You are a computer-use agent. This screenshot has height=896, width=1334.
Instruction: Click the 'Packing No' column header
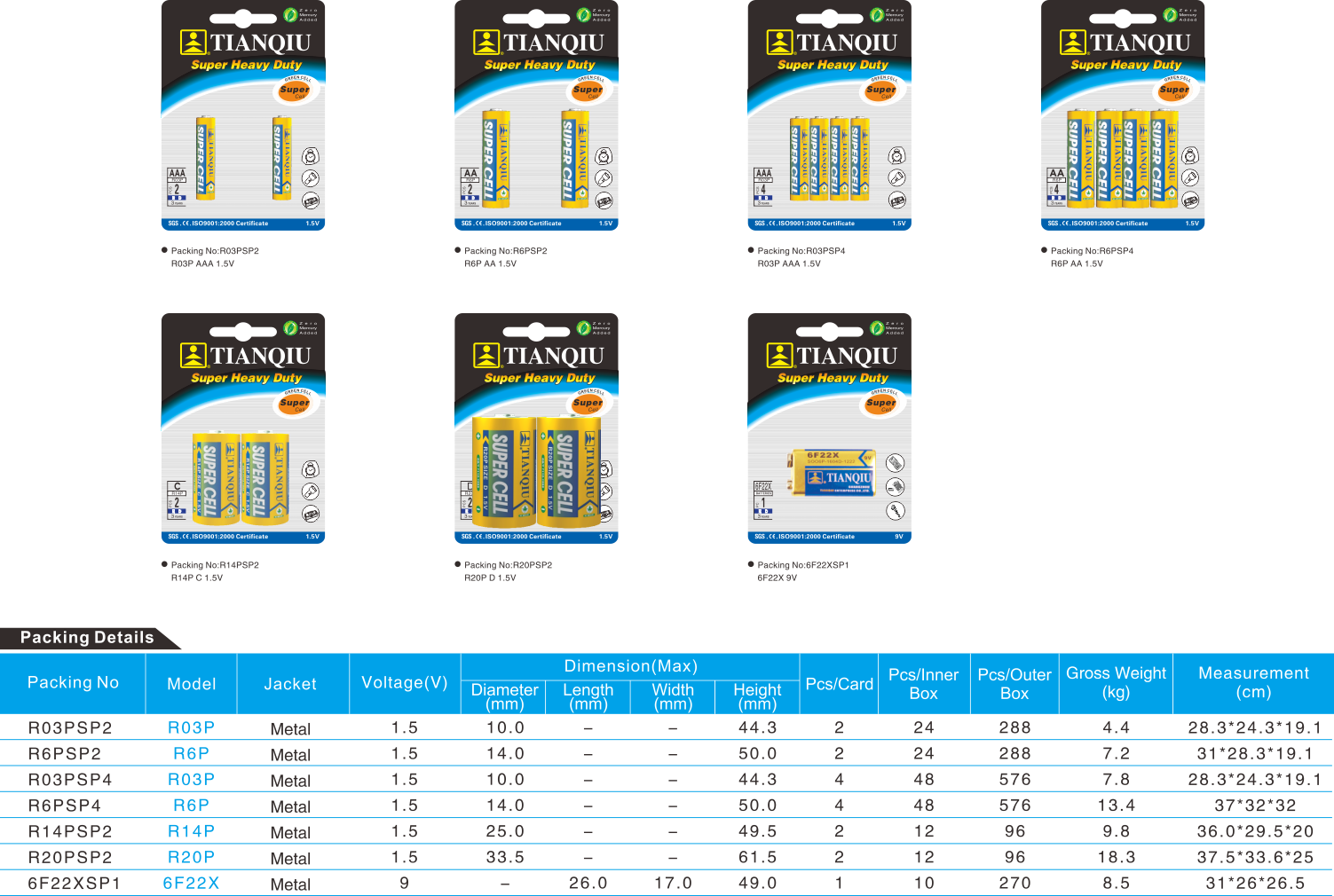pyautogui.click(x=73, y=682)
